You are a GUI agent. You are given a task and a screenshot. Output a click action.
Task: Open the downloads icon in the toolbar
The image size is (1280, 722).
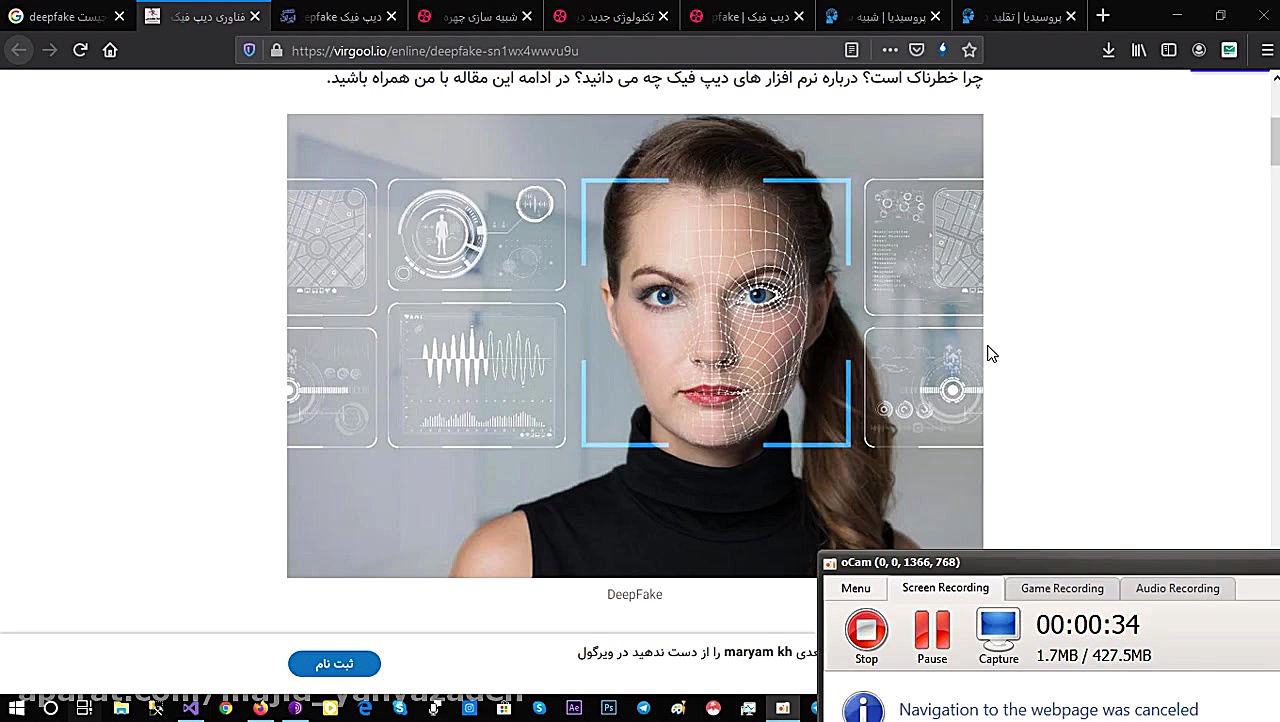pyautogui.click(x=1110, y=50)
